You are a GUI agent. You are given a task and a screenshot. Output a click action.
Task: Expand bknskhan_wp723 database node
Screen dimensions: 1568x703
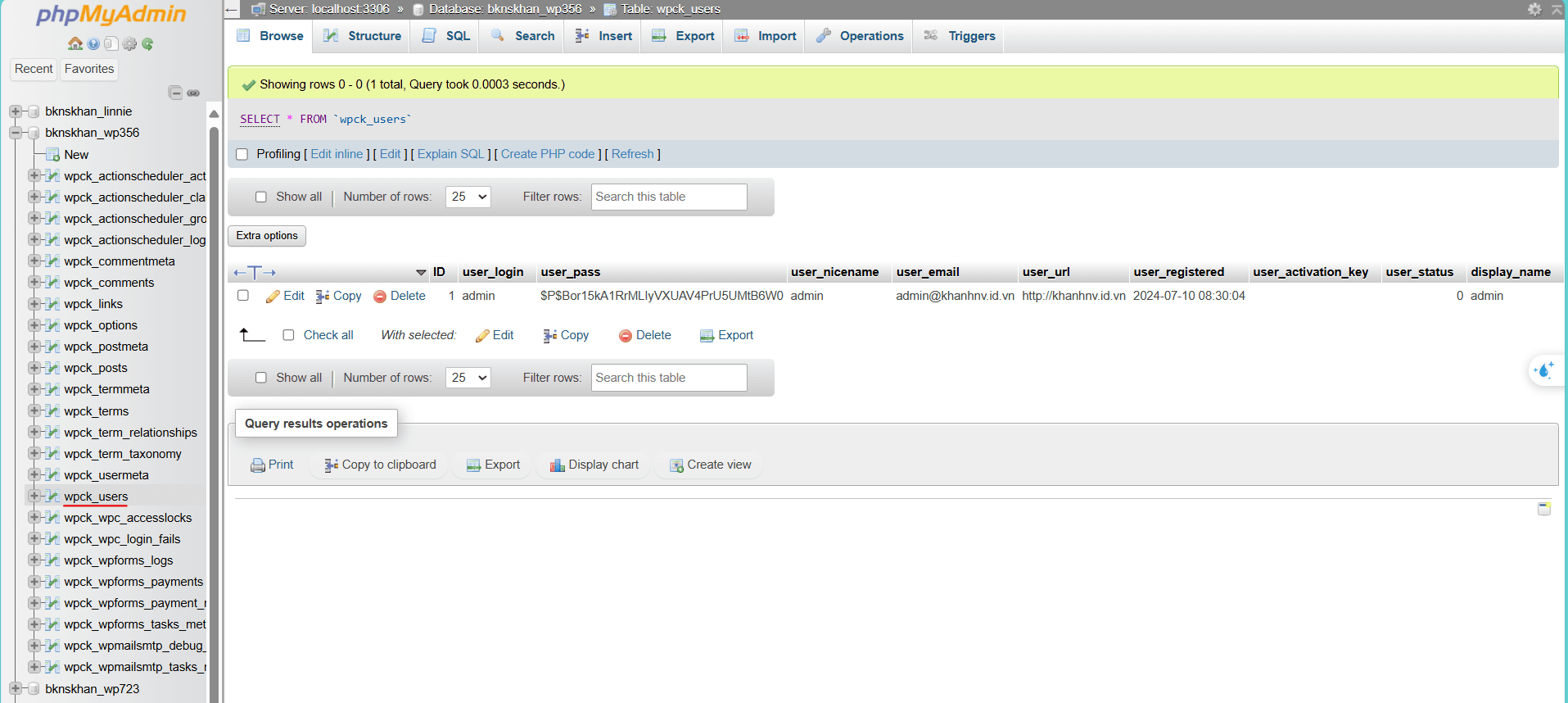(16, 689)
